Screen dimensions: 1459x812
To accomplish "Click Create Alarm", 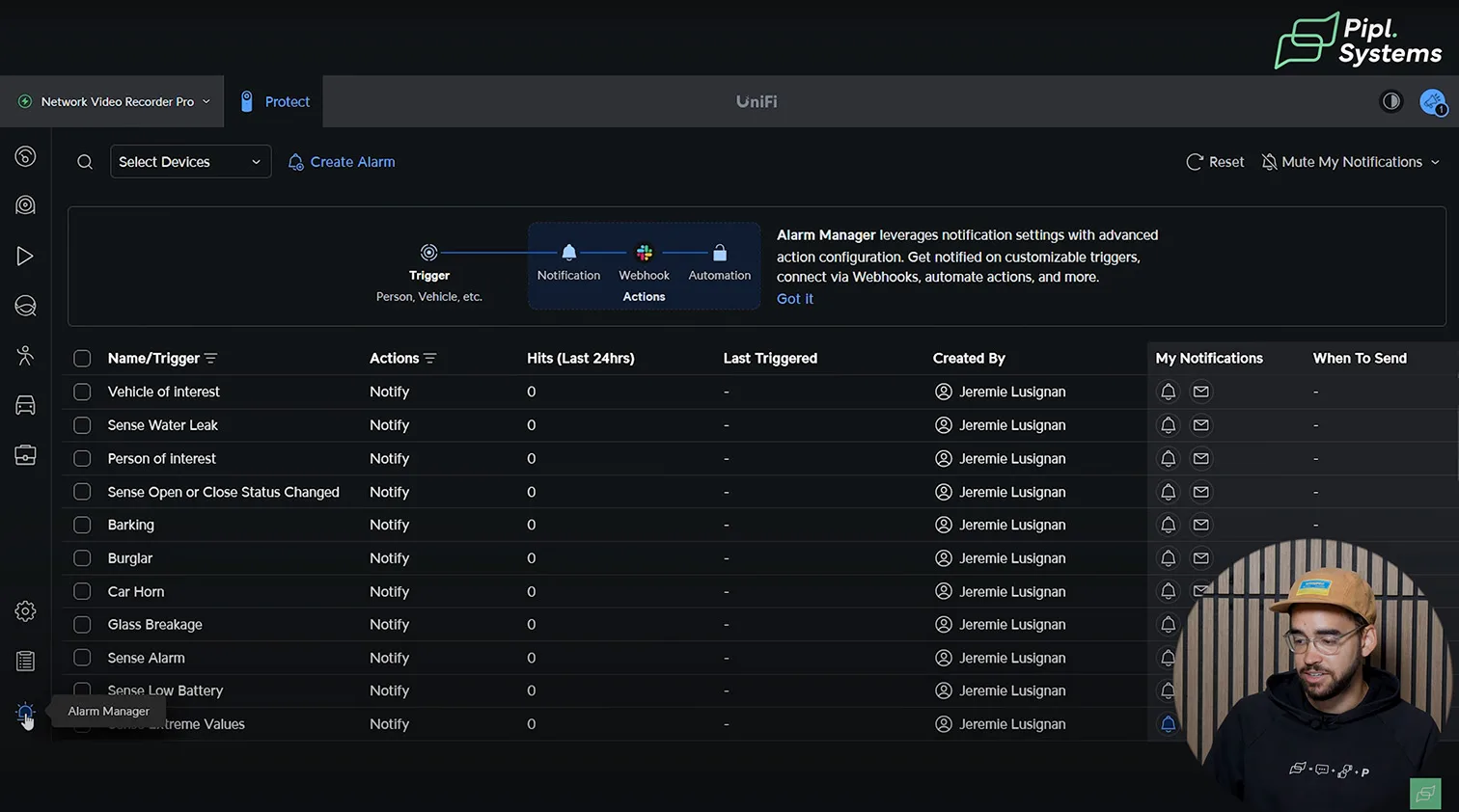I will (342, 162).
